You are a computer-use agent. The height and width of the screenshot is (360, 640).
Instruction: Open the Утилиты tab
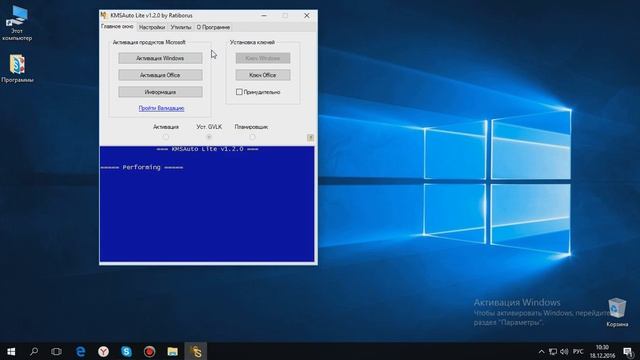[181, 27]
